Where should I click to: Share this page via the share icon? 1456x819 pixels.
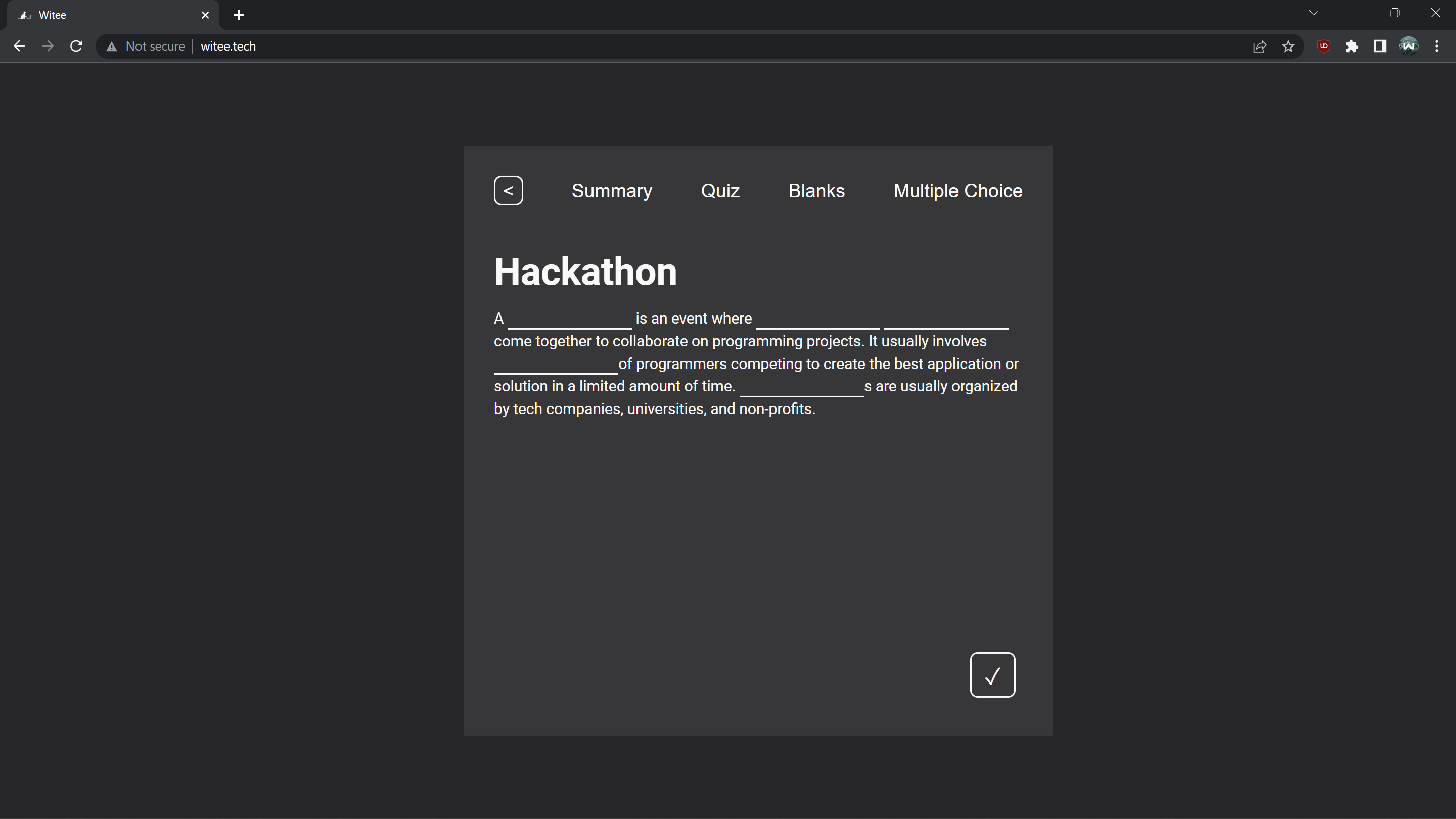(1259, 47)
